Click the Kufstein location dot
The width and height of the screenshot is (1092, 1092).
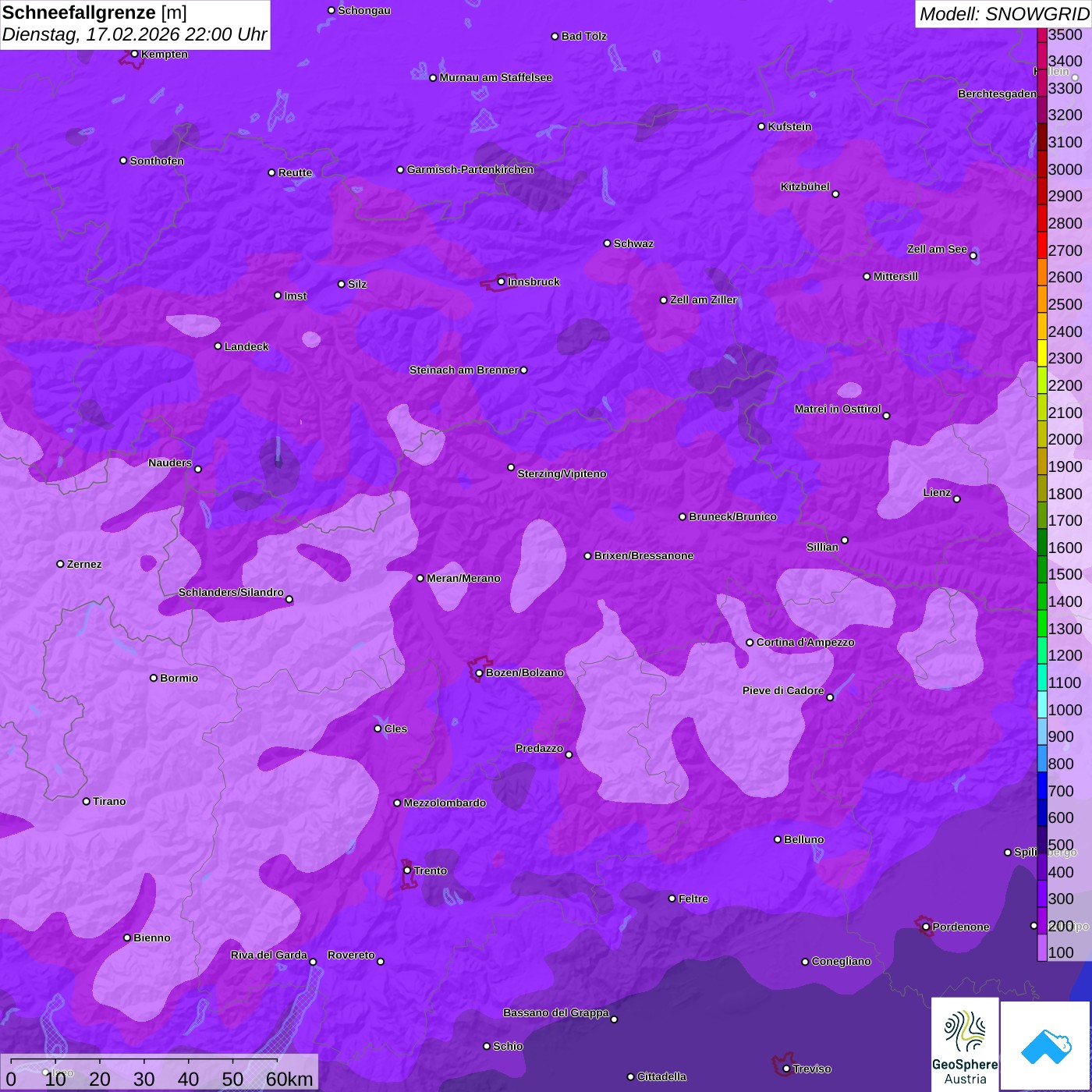[762, 126]
